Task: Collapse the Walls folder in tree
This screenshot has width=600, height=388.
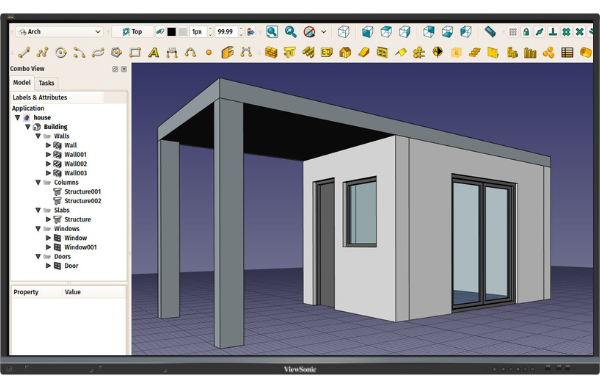Action: coord(38,136)
